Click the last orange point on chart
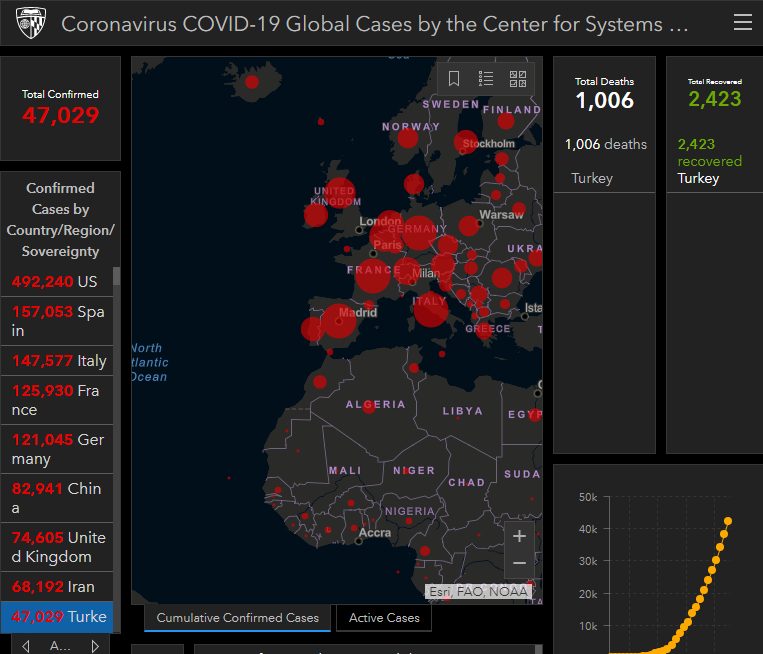This screenshot has width=763, height=654. (x=728, y=521)
